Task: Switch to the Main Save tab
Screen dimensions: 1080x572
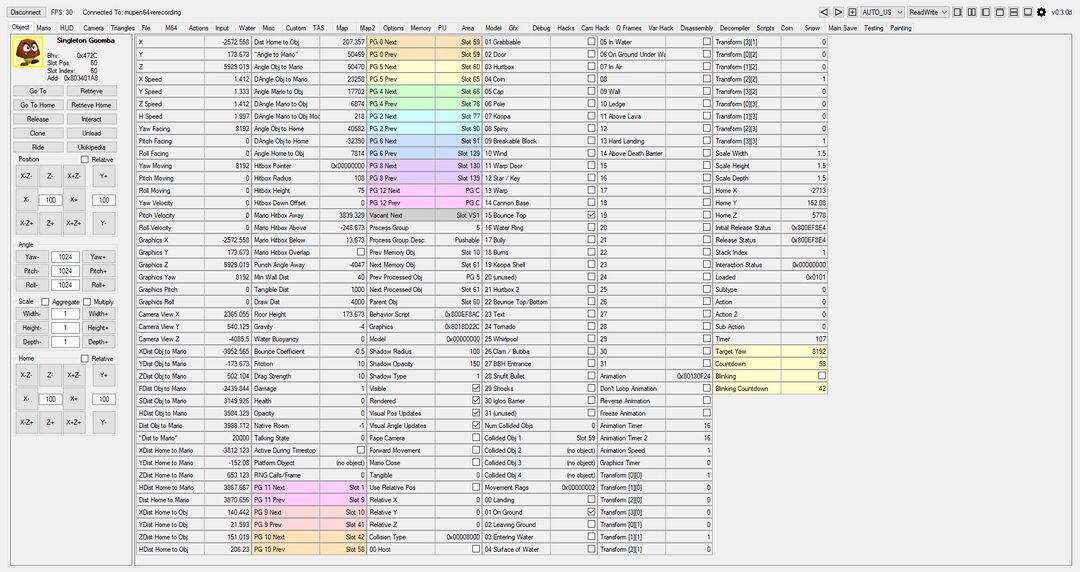Action: pos(842,28)
